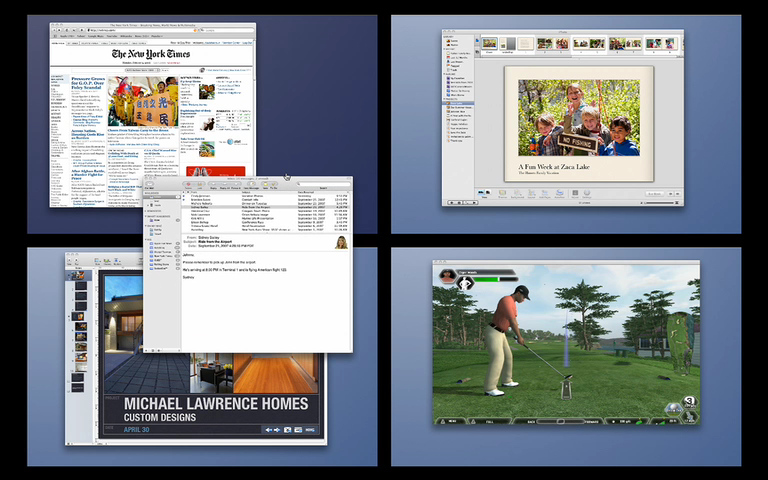Go to previous page arrow in iPhoto
This screenshot has width=768, height=480.
[x=671, y=193]
